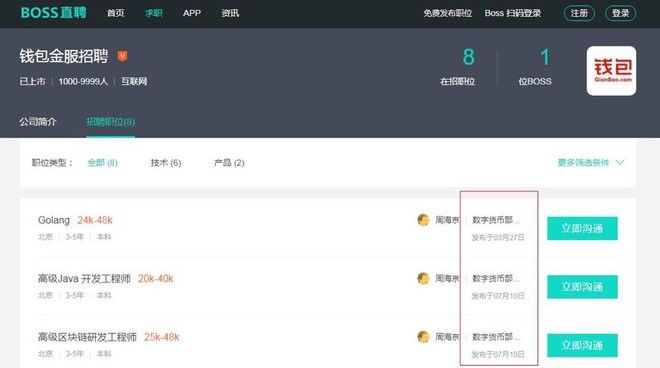The width and height of the screenshot is (660, 368).
Task: Click recruiter avatar in 高级区块链研发工程师 row
Action: 423,337
